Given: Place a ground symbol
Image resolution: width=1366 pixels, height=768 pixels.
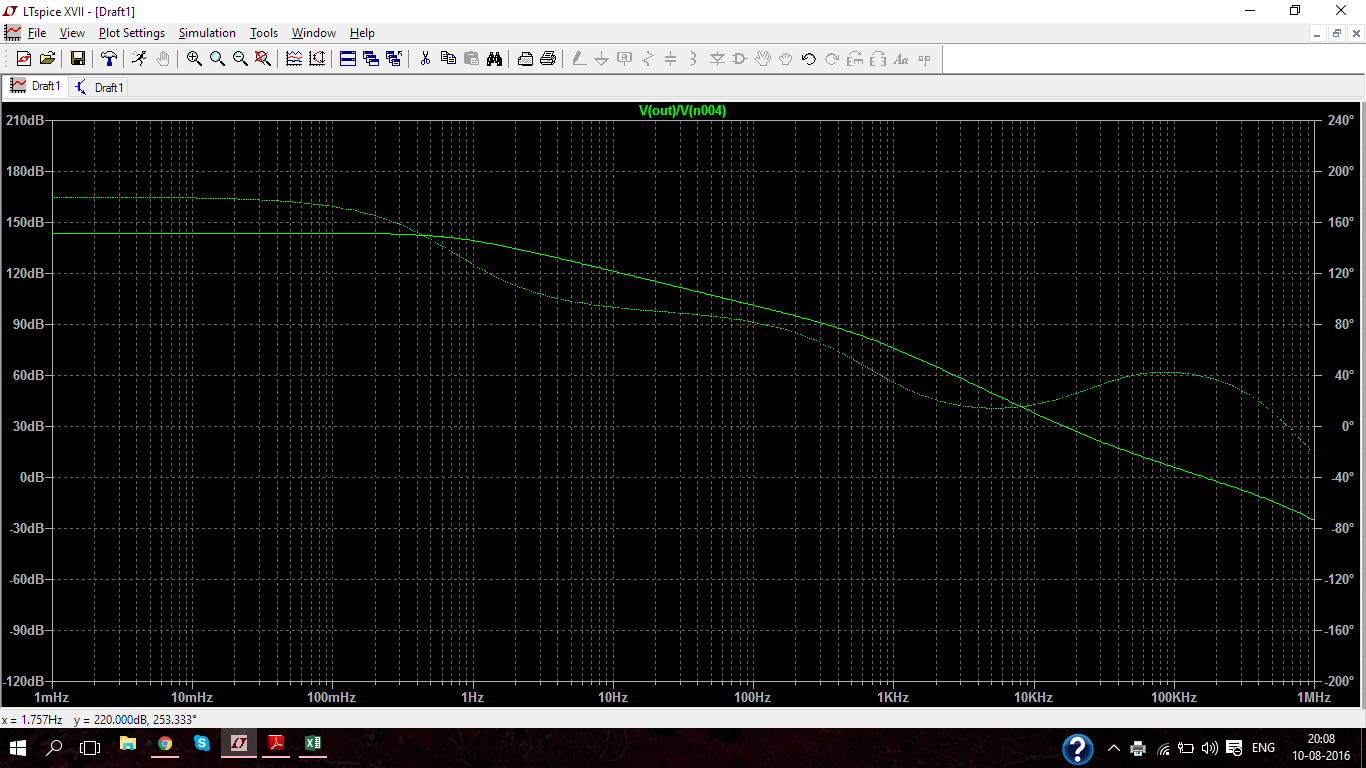Looking at the screenshot, I should click(601, 59).
